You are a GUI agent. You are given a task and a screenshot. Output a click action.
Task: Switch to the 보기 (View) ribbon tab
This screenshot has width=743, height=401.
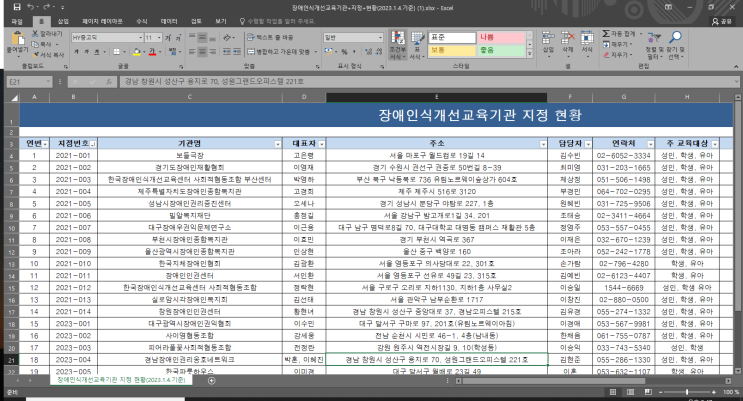click(221, 21)
